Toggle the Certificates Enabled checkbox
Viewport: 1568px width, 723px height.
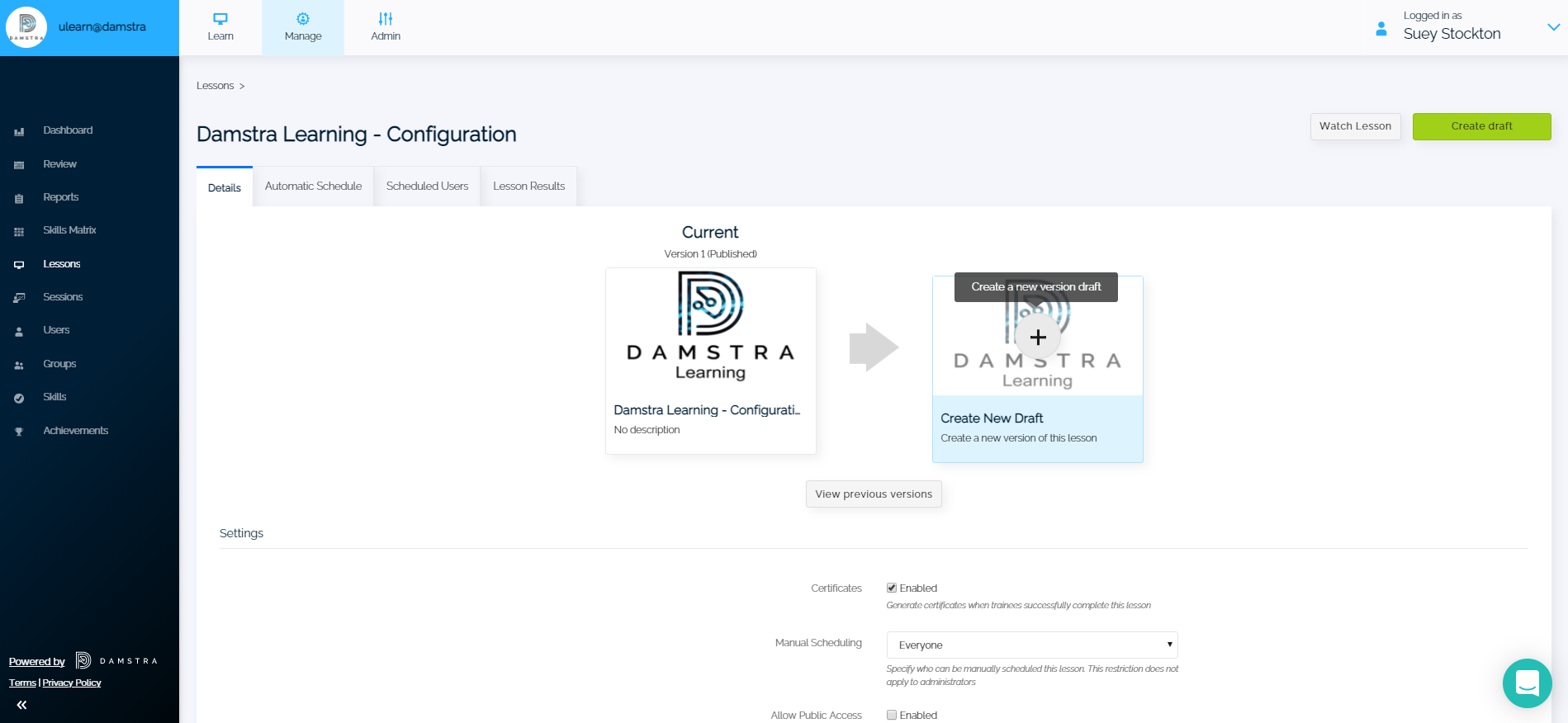tap(892, 588)
